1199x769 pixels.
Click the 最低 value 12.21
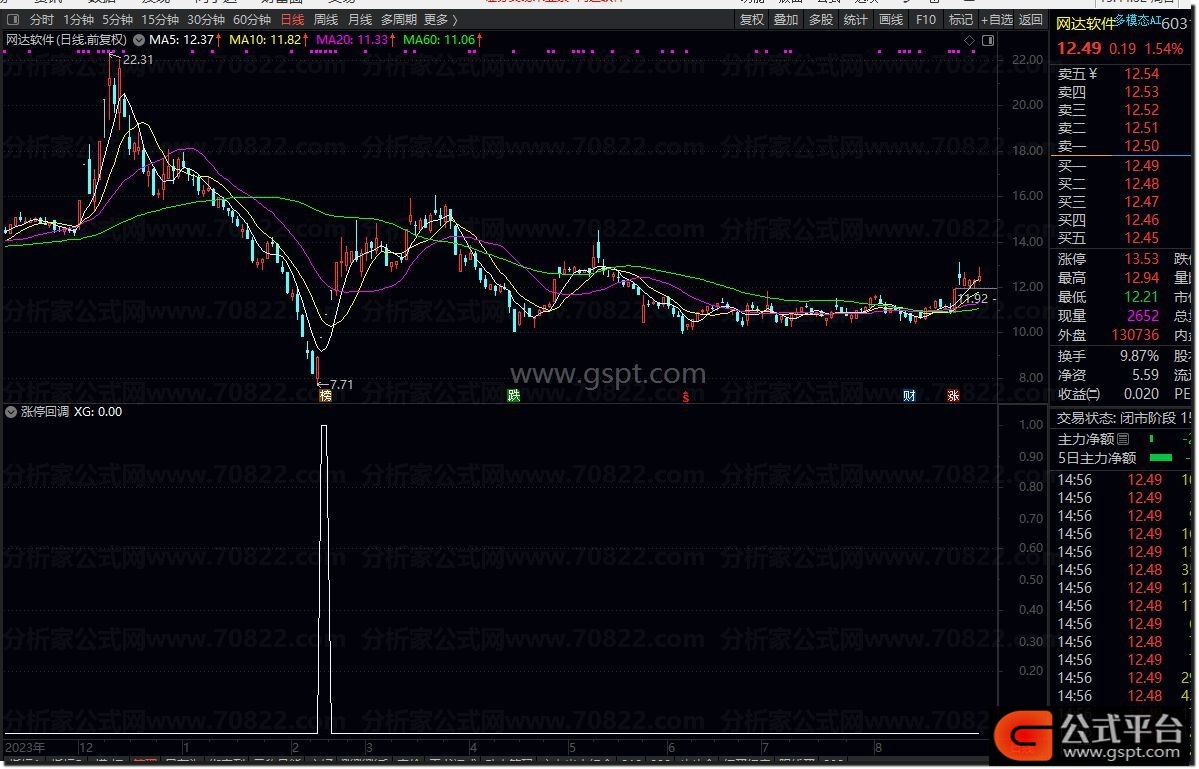click(x=1141, y=297)
